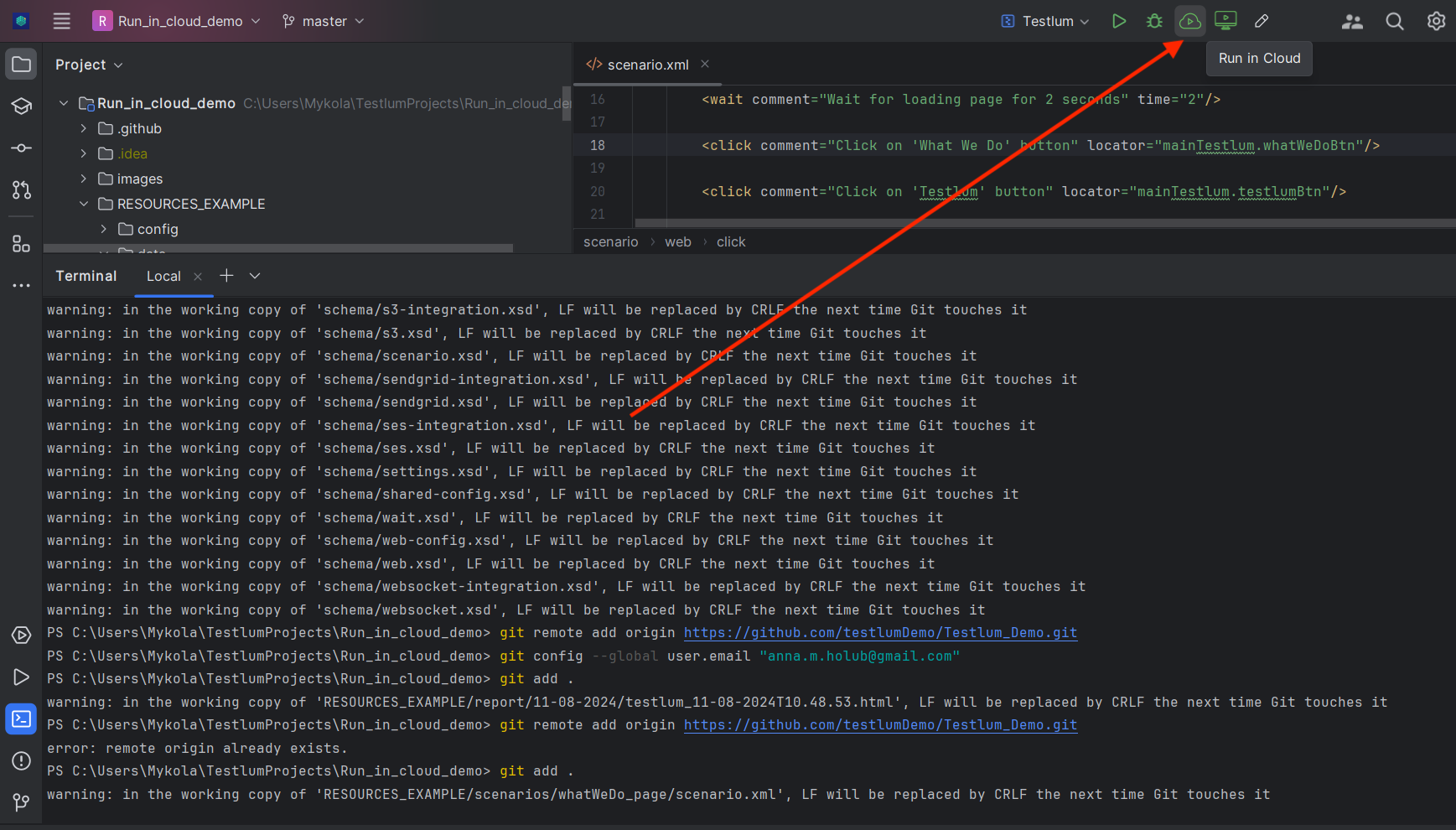Image resolution: width=1456 pixels, height=830 pixels.
Task: Expand the .idea folder
Action: pyautogui.click(x=84, y=153)
